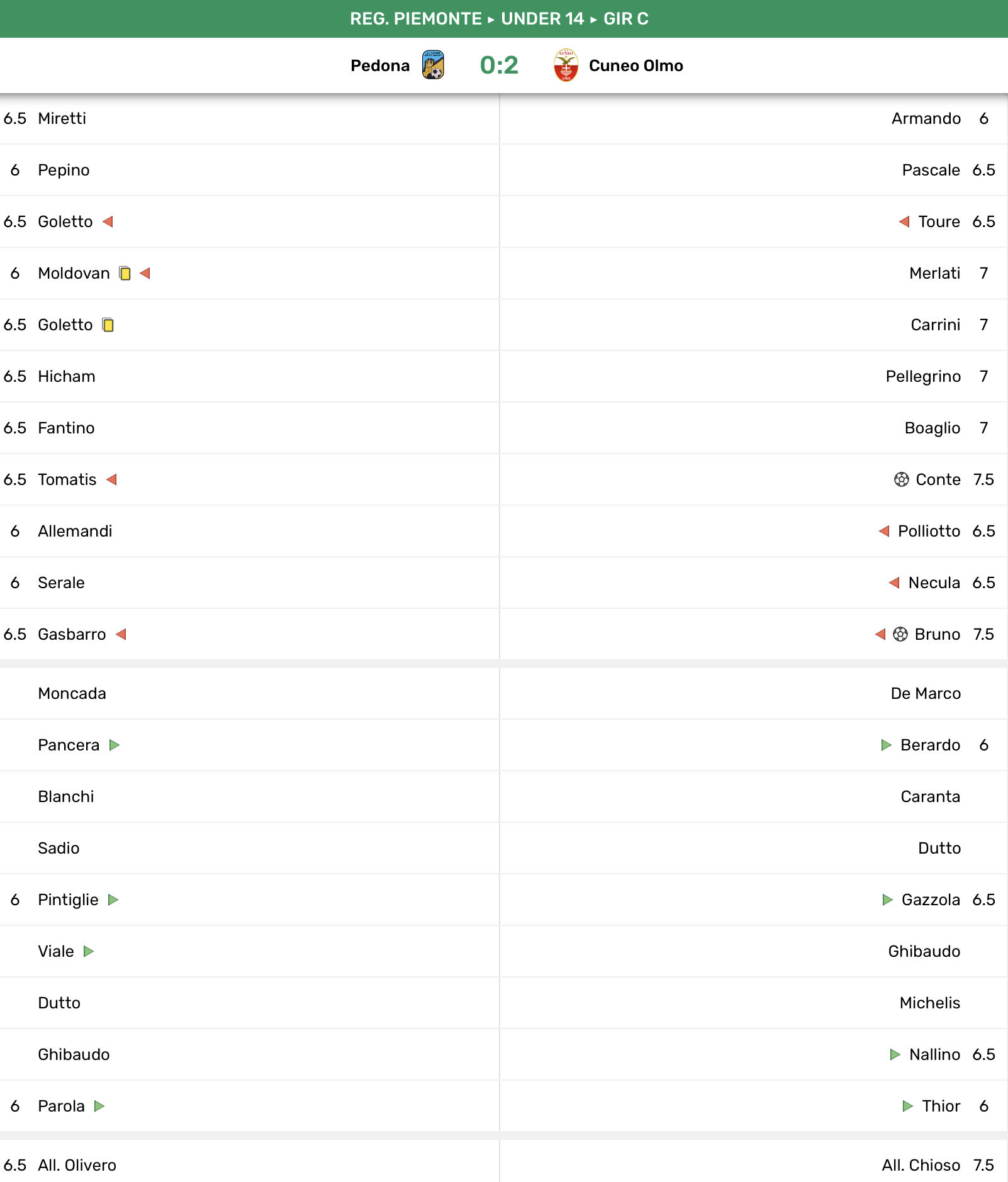Screen dimensions: 1008x1182
Task: Select player Miretti in Pedona lineup
Action: pyautogui.click(x=62, y=118)
